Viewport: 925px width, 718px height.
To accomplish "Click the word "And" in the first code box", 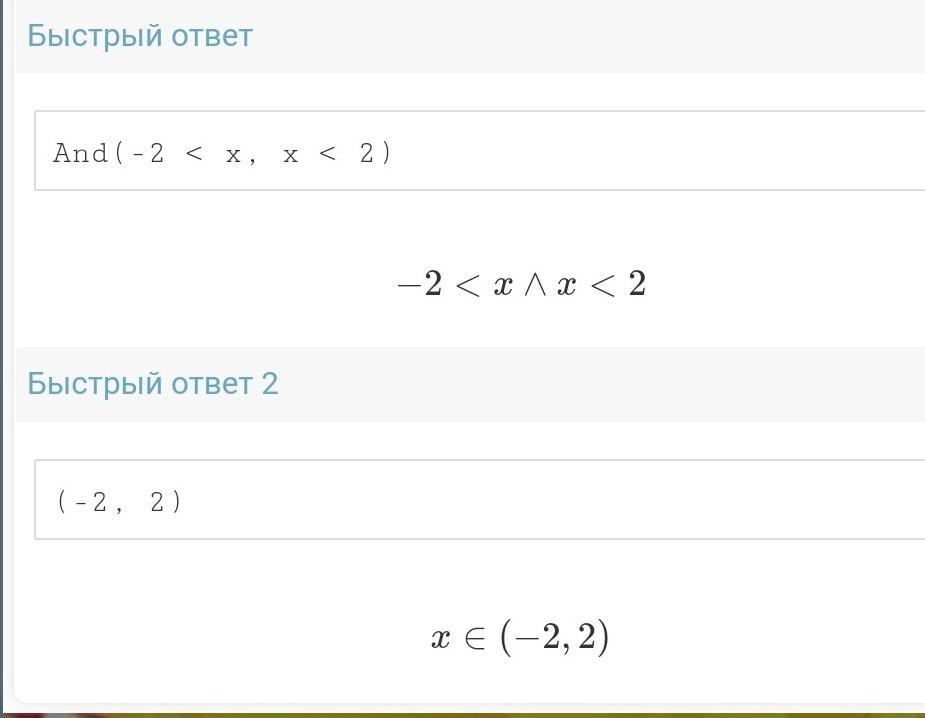I will [x=80, y=153].
